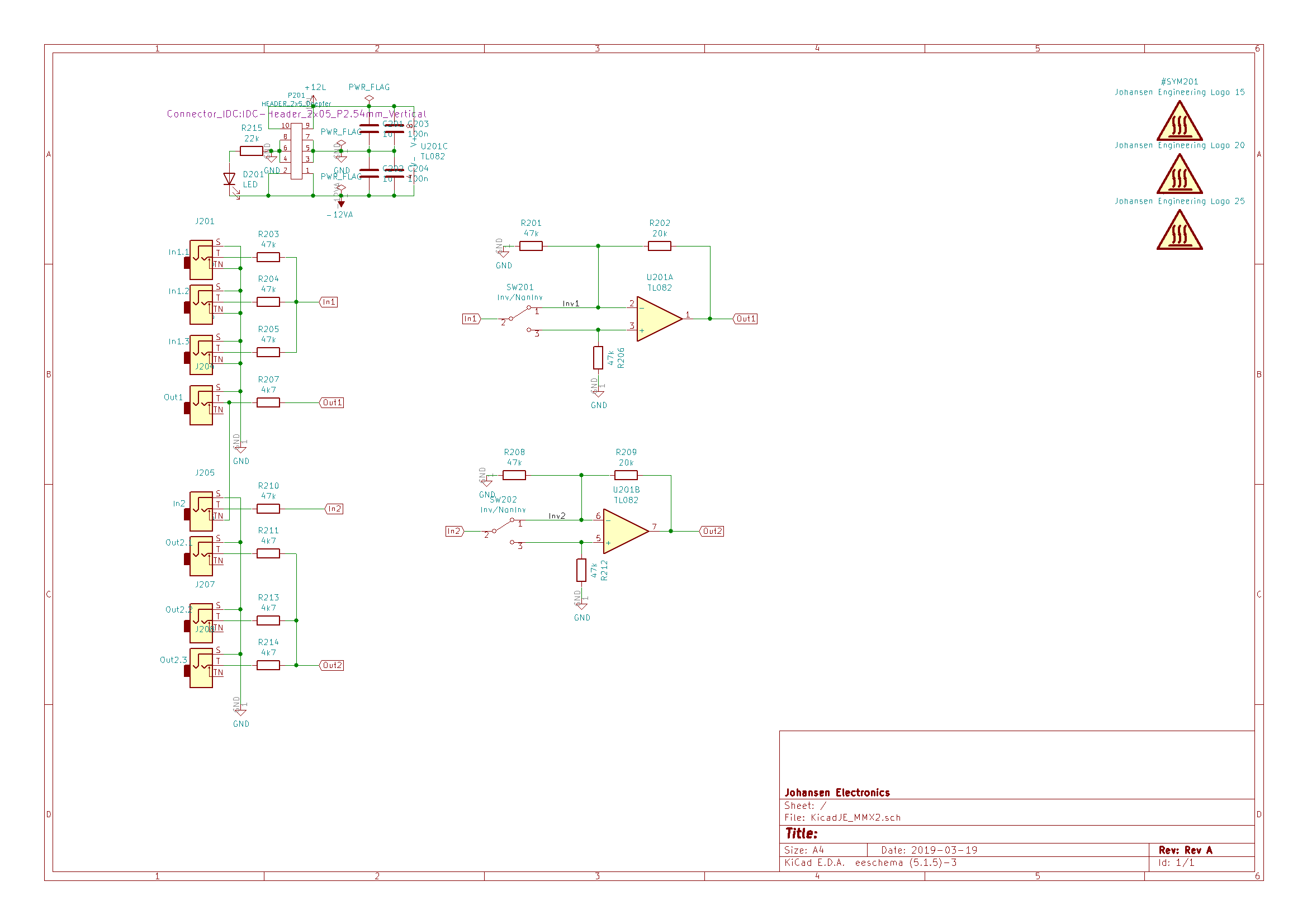Click the GND symbol below R212
Image resolution: width=1307 pixels, height=924 pixels.
(581, 606)
